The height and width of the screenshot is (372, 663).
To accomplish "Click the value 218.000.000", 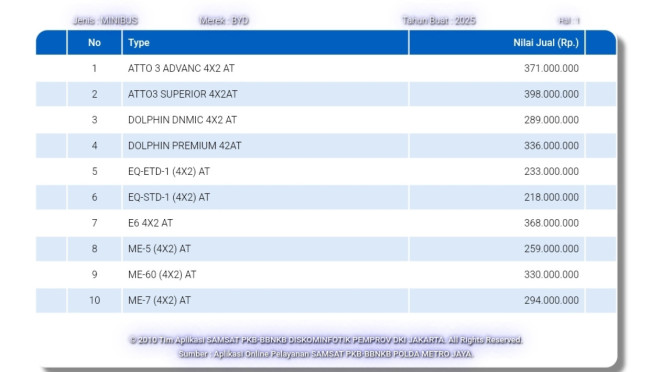I will click(551, 197).
